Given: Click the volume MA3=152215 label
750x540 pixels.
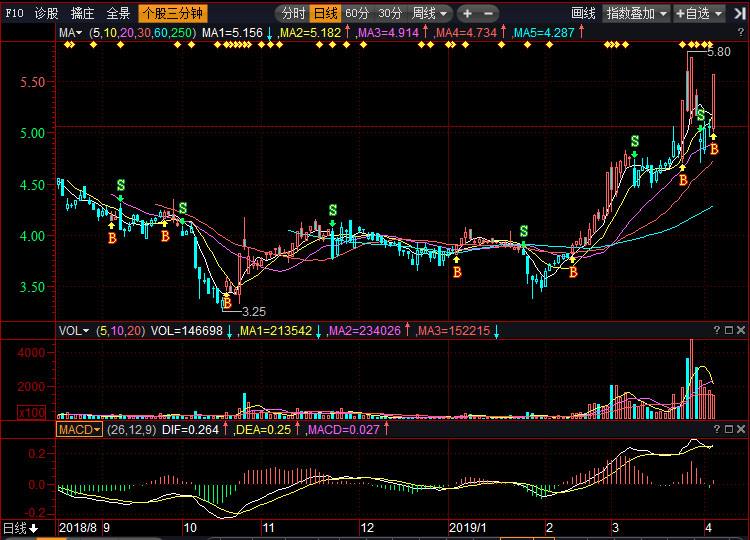Looking at the screenshot, I should [453, 331].
